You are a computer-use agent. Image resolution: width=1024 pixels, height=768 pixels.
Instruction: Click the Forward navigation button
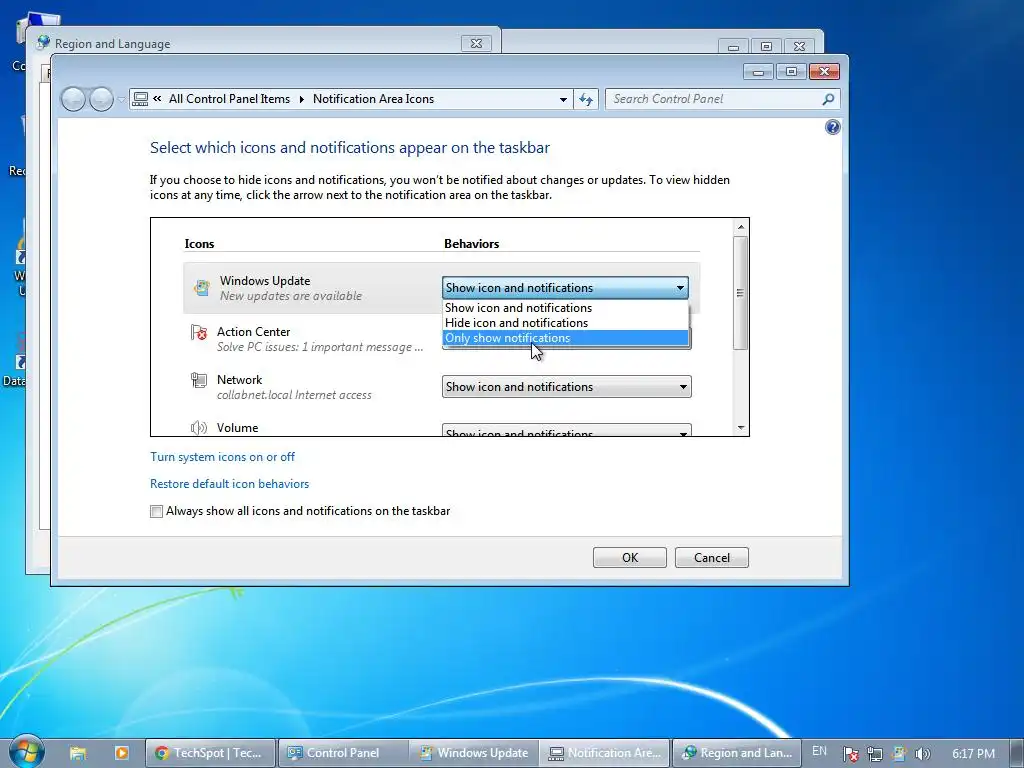[x=101, y=99]
